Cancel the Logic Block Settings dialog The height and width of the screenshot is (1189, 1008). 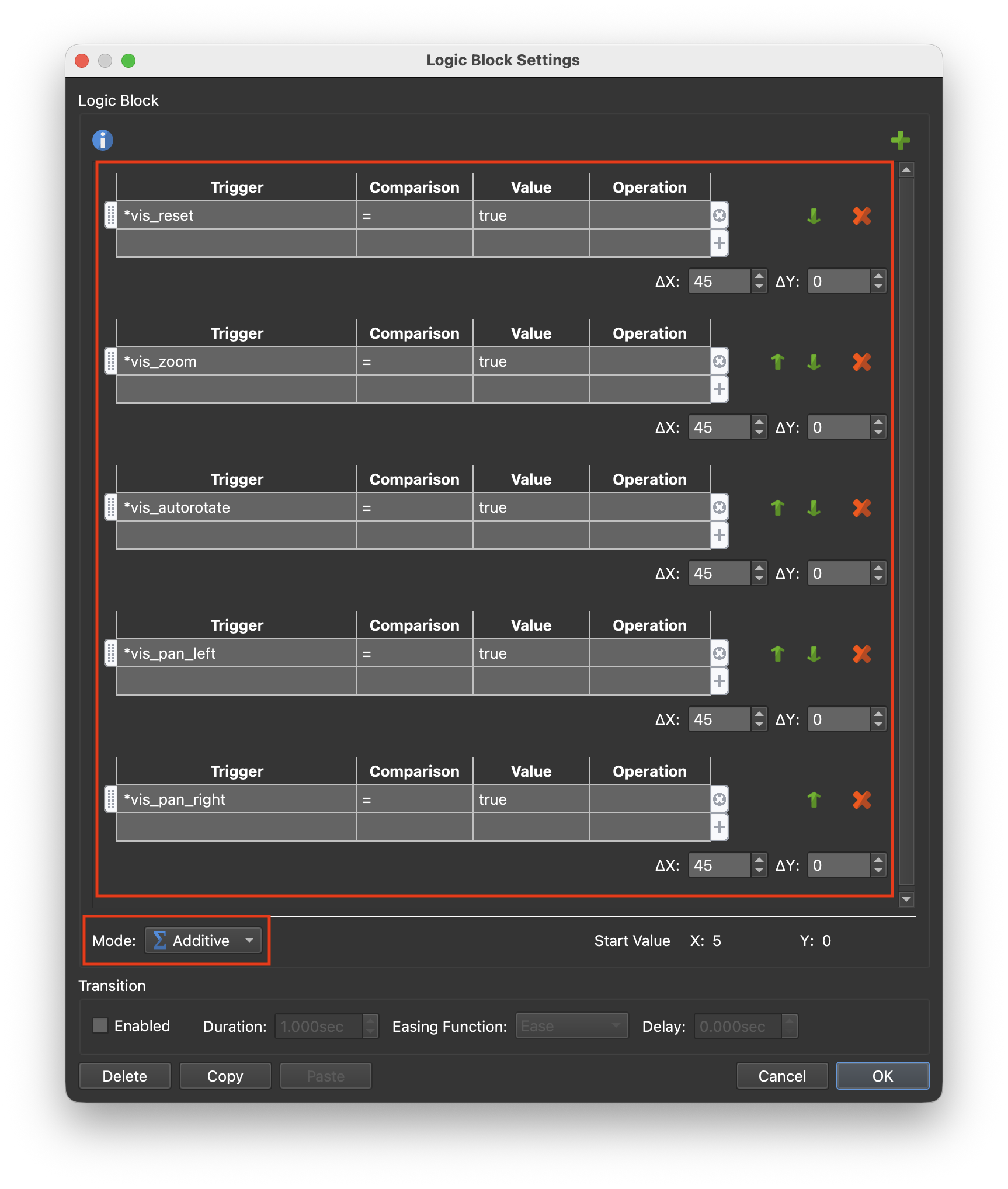pos(782,1076)
